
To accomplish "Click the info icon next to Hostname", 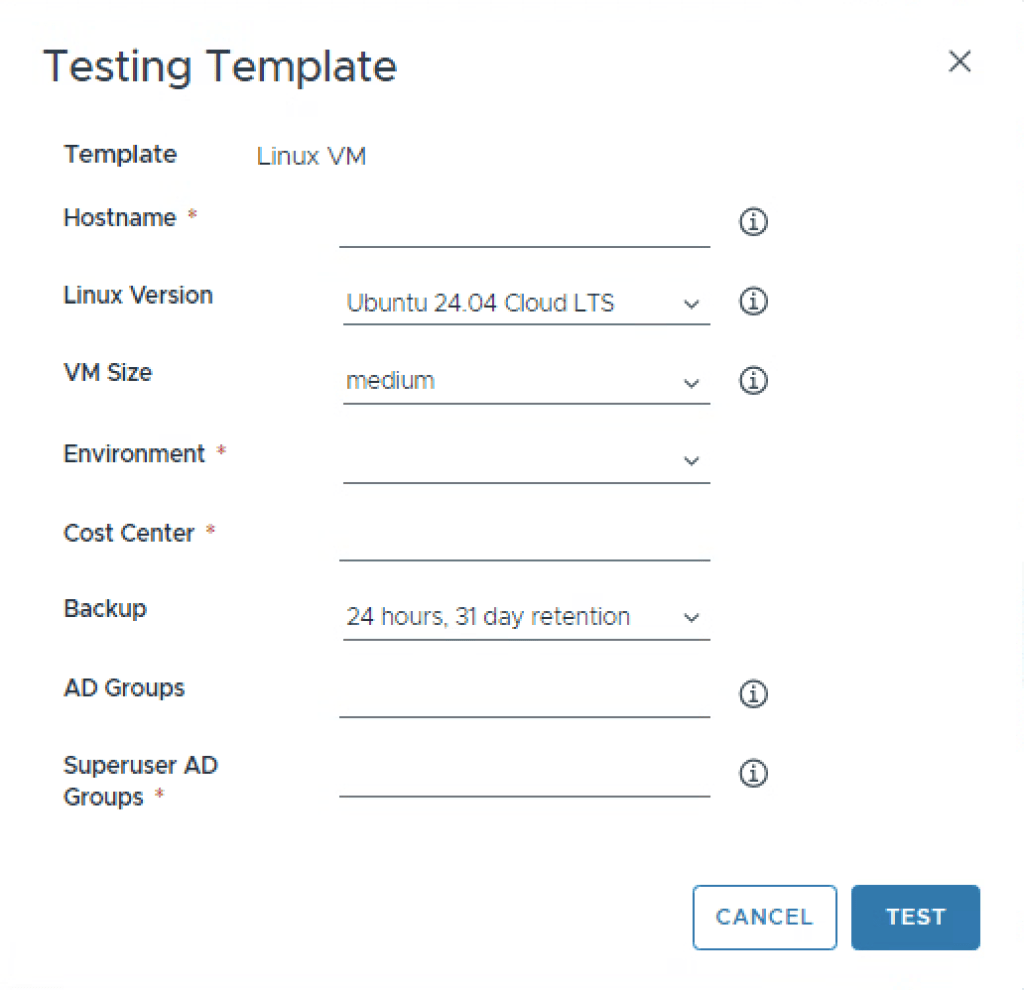I will 753,222.
